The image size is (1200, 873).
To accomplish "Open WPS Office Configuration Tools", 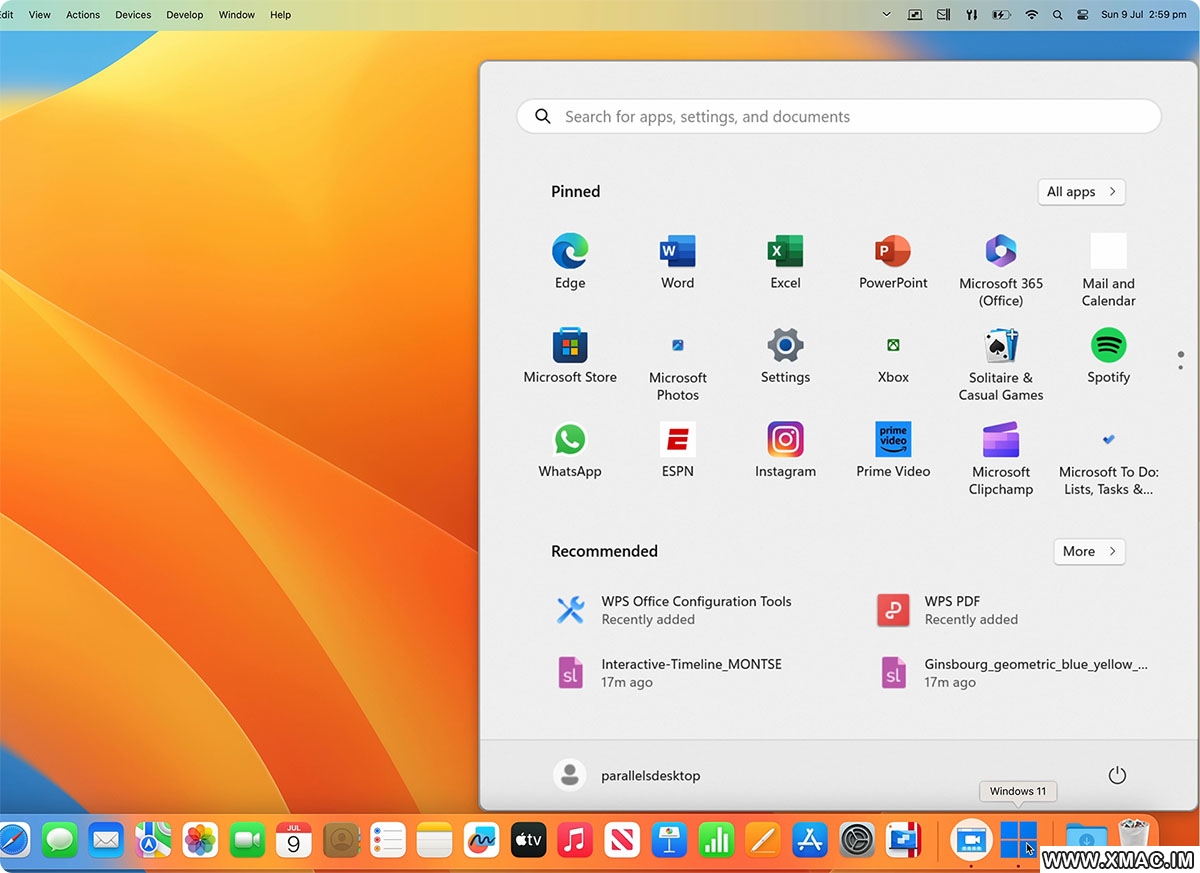I will pyautogui.click(x=675, y=610).
